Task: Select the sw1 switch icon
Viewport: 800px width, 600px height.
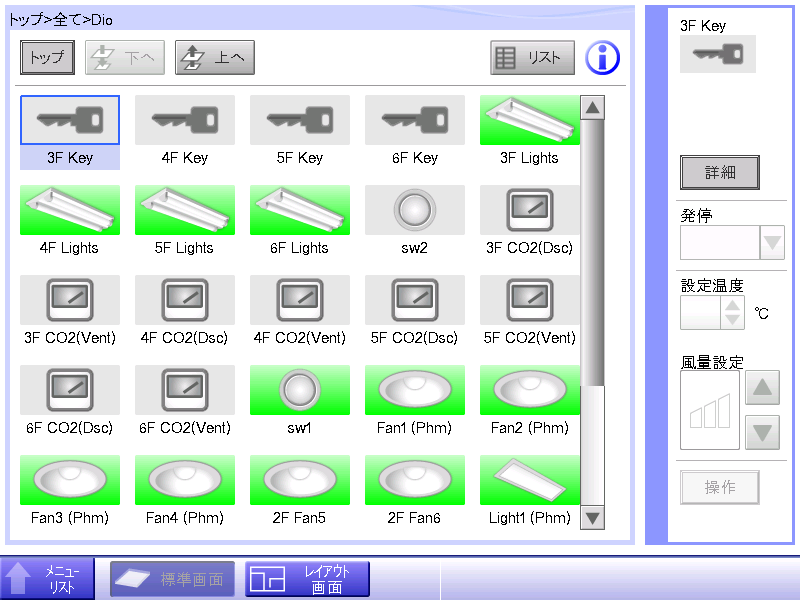Action: (300, 390)
